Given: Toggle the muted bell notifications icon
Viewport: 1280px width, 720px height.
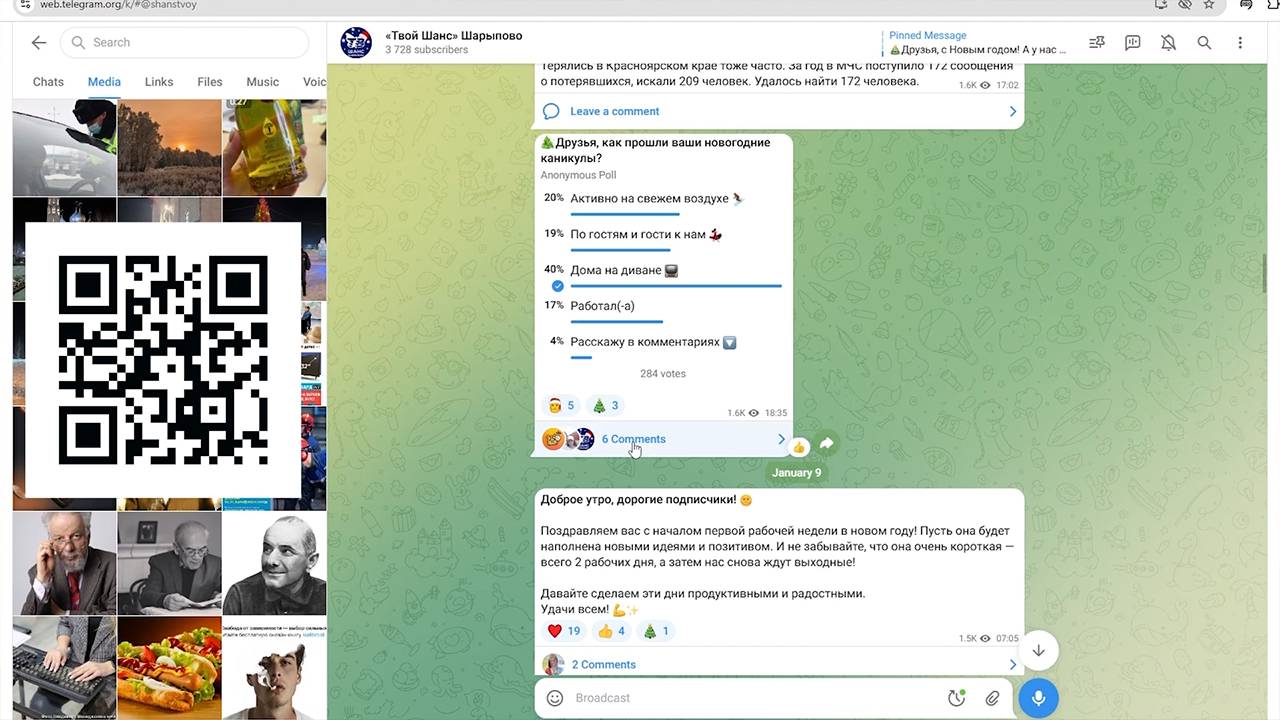Looking at the screenshot, I should pyautogui.click(x=1168, y=43).
